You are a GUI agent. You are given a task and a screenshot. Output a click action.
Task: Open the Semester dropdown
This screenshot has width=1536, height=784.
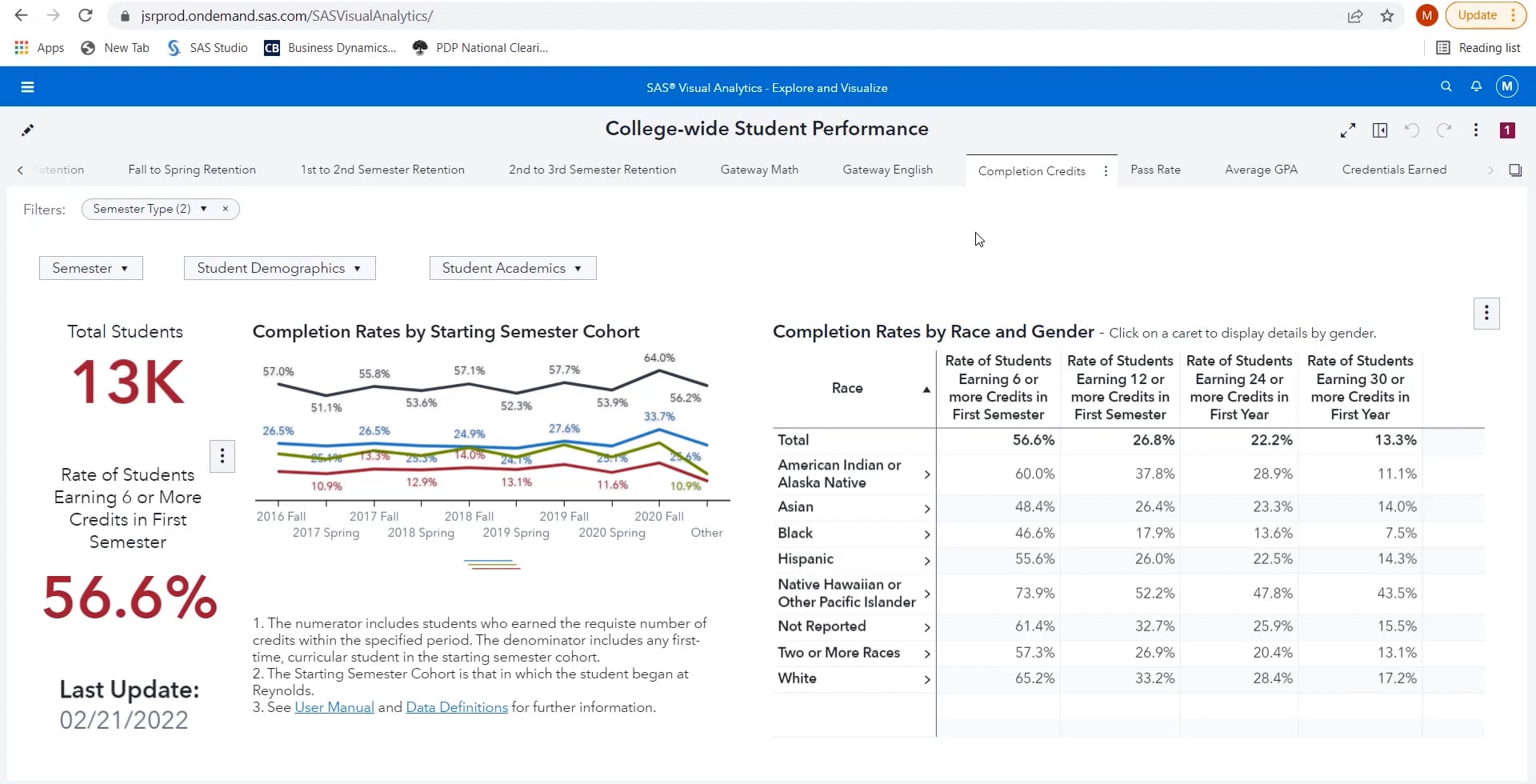pyautogui.click(x=90, y=268)
